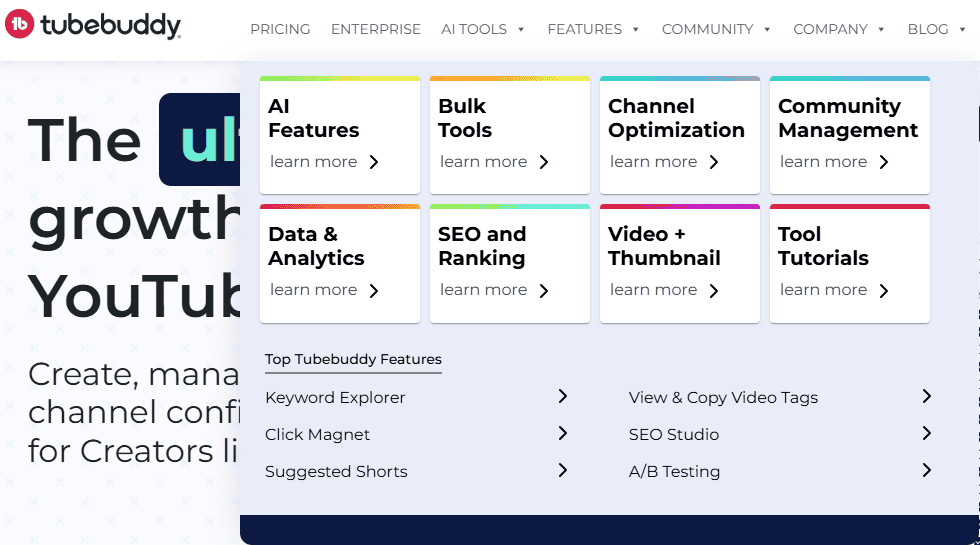
Task: Open the Enterprise page
Action: coord(376,29)
